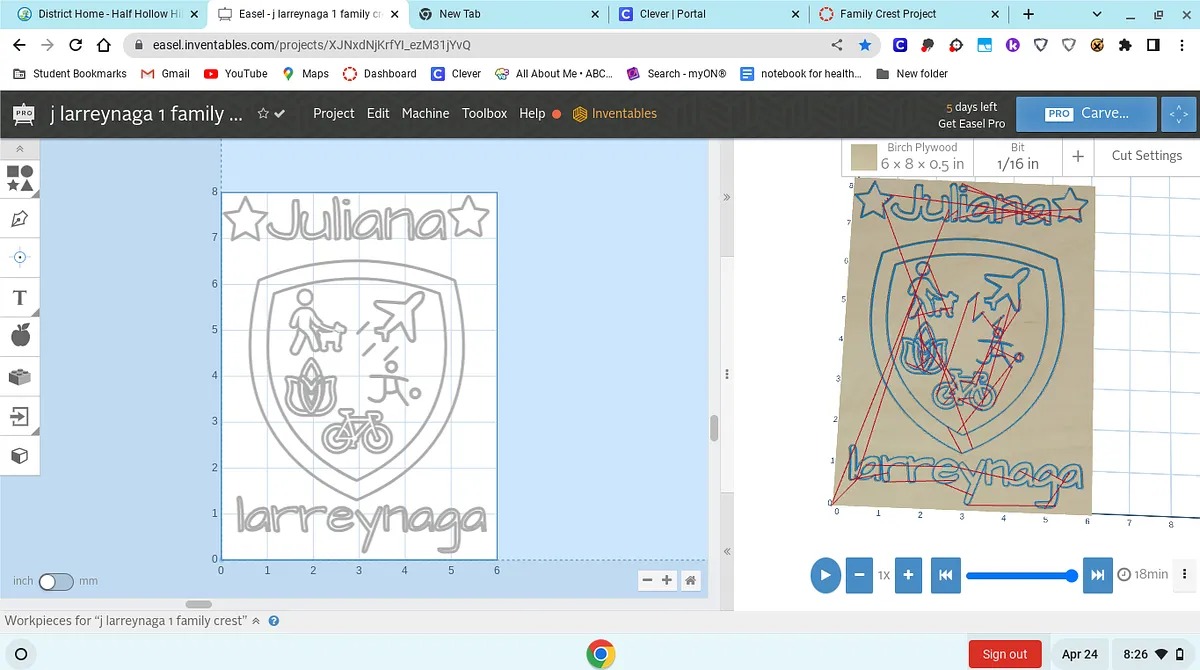The width and height of the screenshot is (1200, 670).
Task: Open the Machine menu
Action: tap(425, 114)
